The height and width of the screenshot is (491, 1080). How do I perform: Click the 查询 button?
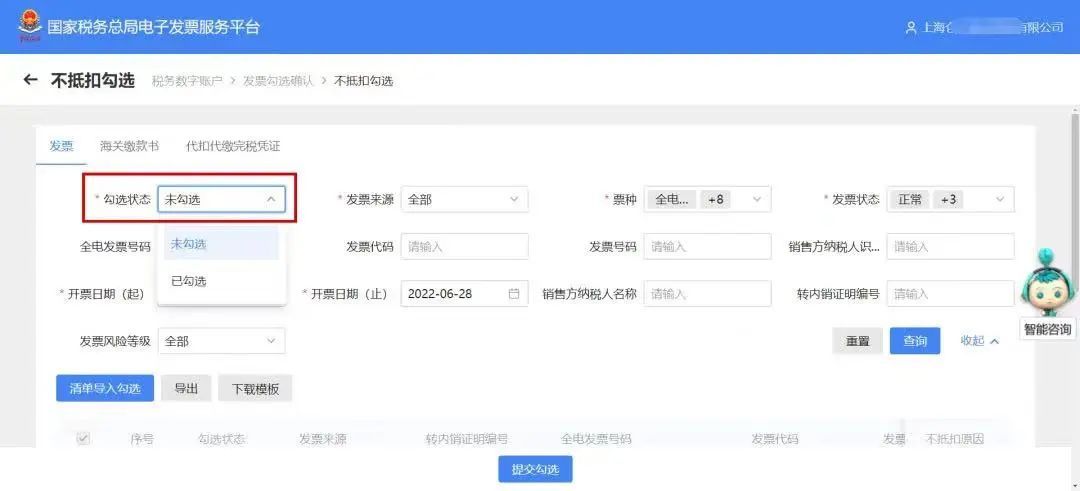point(915,341)
